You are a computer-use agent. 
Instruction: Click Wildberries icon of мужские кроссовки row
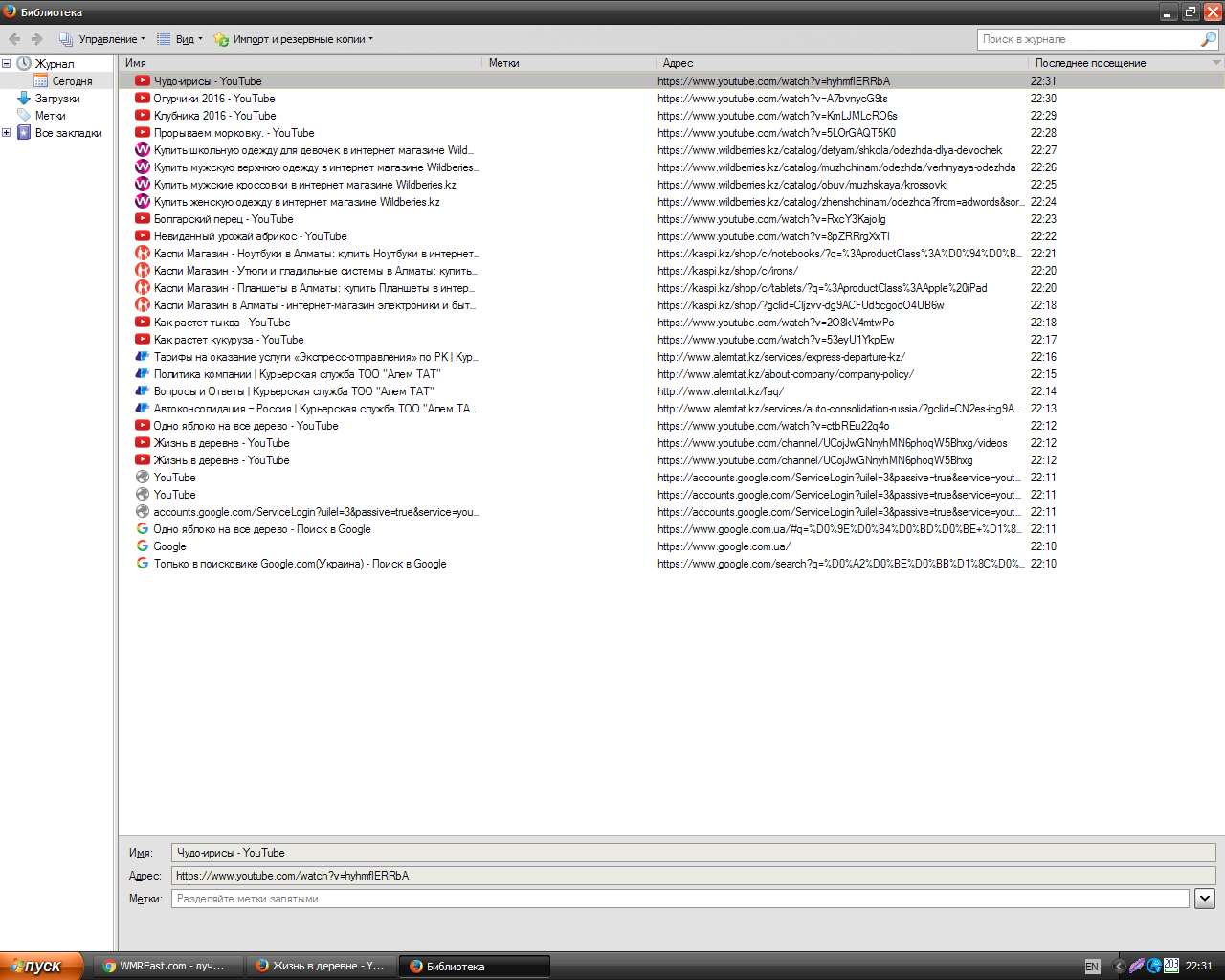point(143,185)
